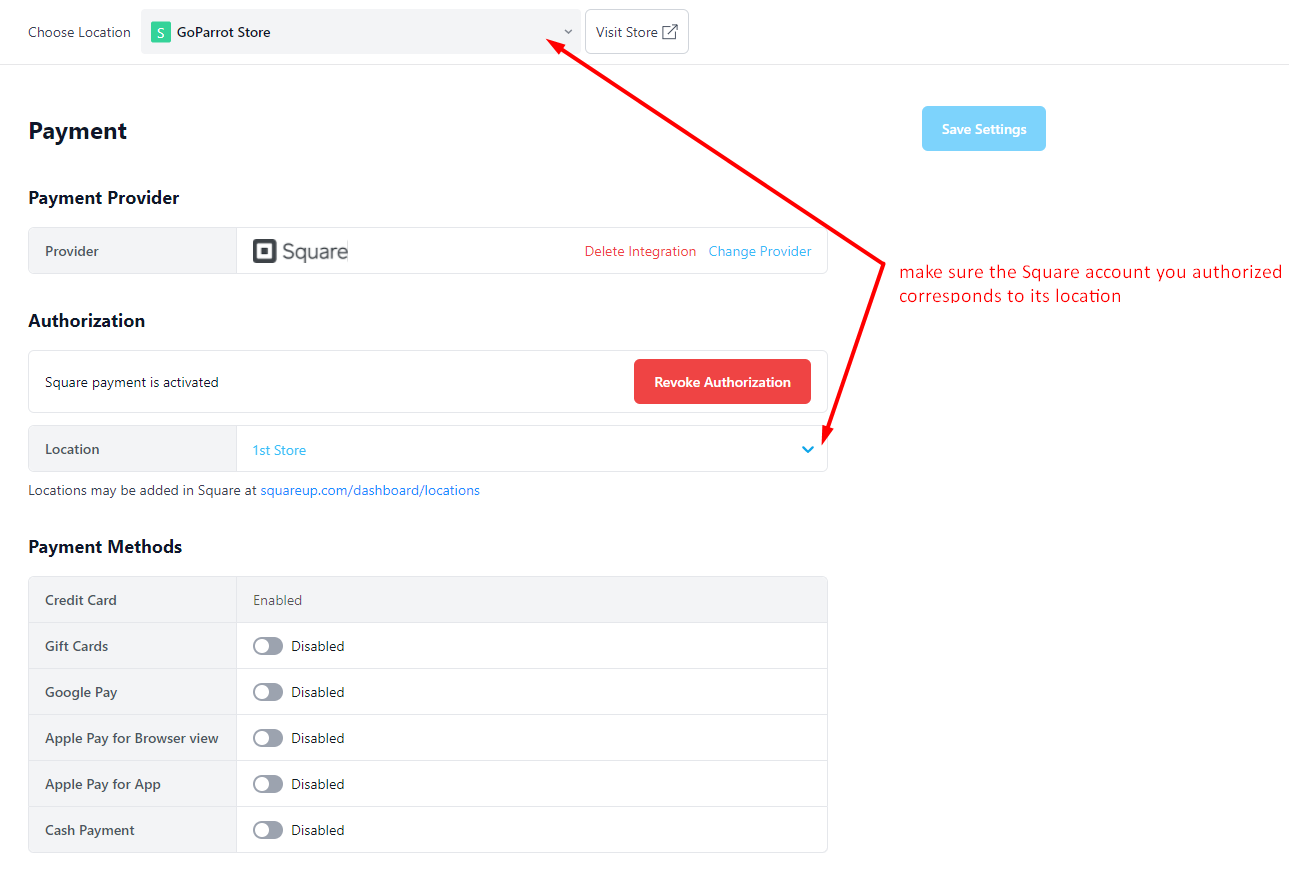Click the Credit Card Enabled status text
This screenshot has width=1289, height=882.
pyautogui.click(x=277, y=600)
